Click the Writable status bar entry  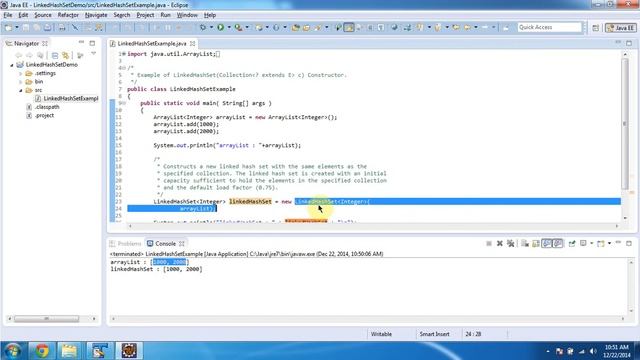[x=381, y=334]
